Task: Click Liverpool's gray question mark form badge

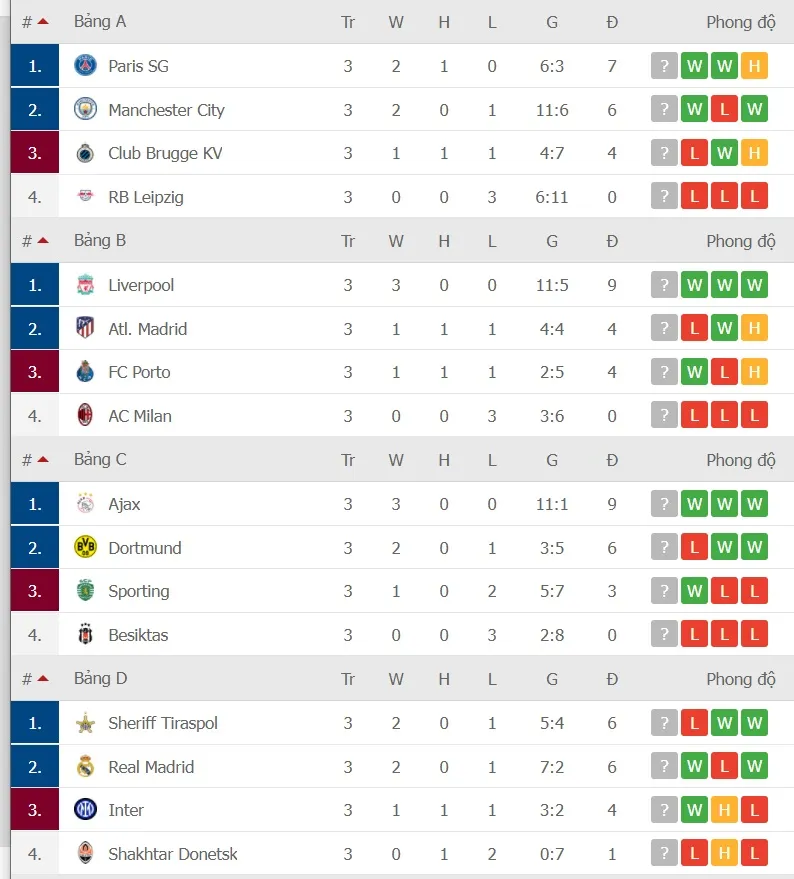Action: pos(664,285)
